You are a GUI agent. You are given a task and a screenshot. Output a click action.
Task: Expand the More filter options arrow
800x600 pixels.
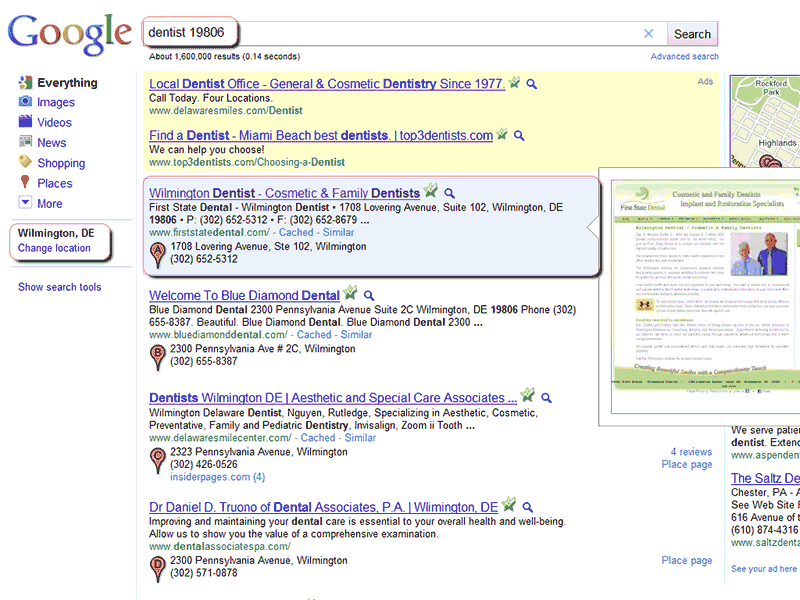pos(25,203)
